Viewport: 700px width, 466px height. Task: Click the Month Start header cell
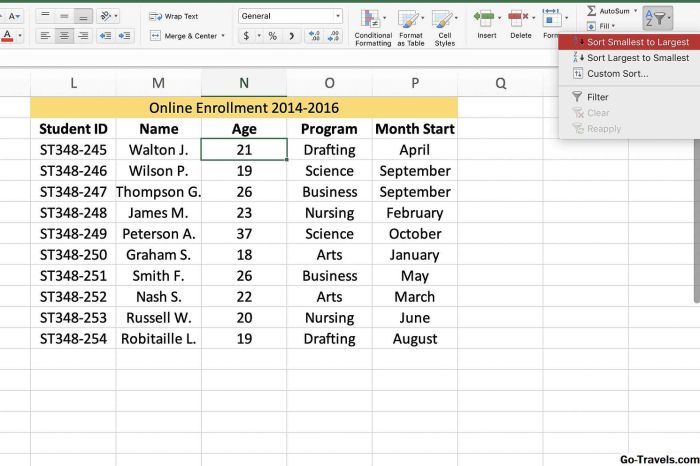tap(415, 129)
